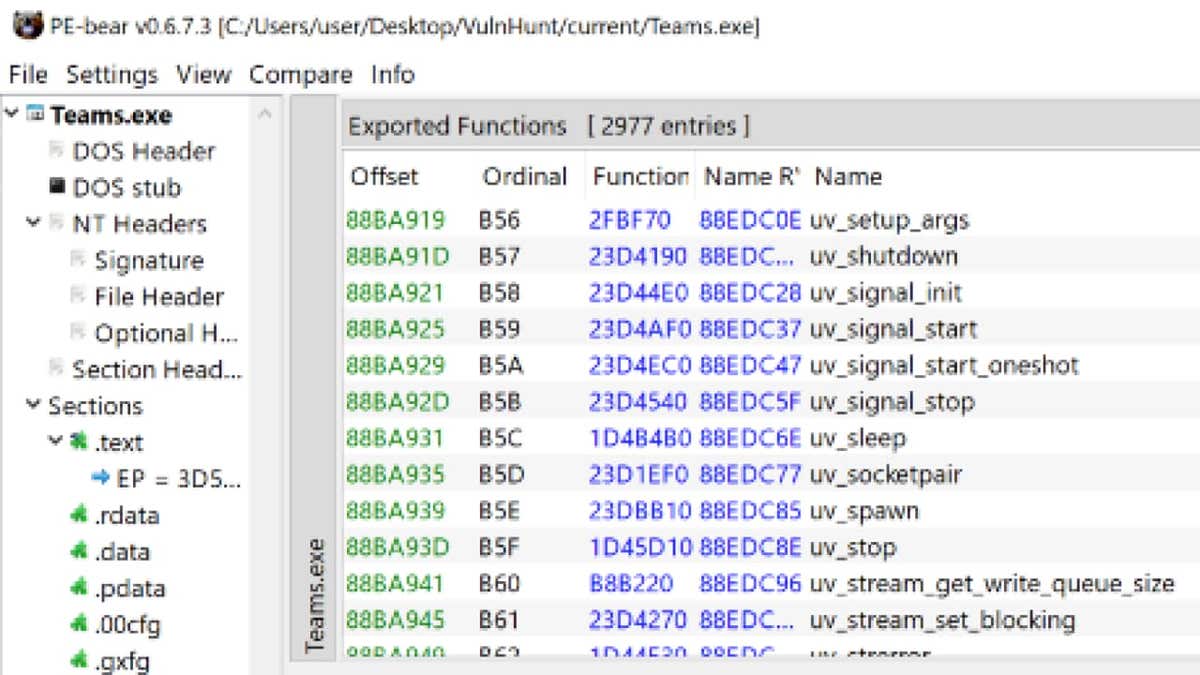Click the green .00cfg section icon

tap(79, 626)
